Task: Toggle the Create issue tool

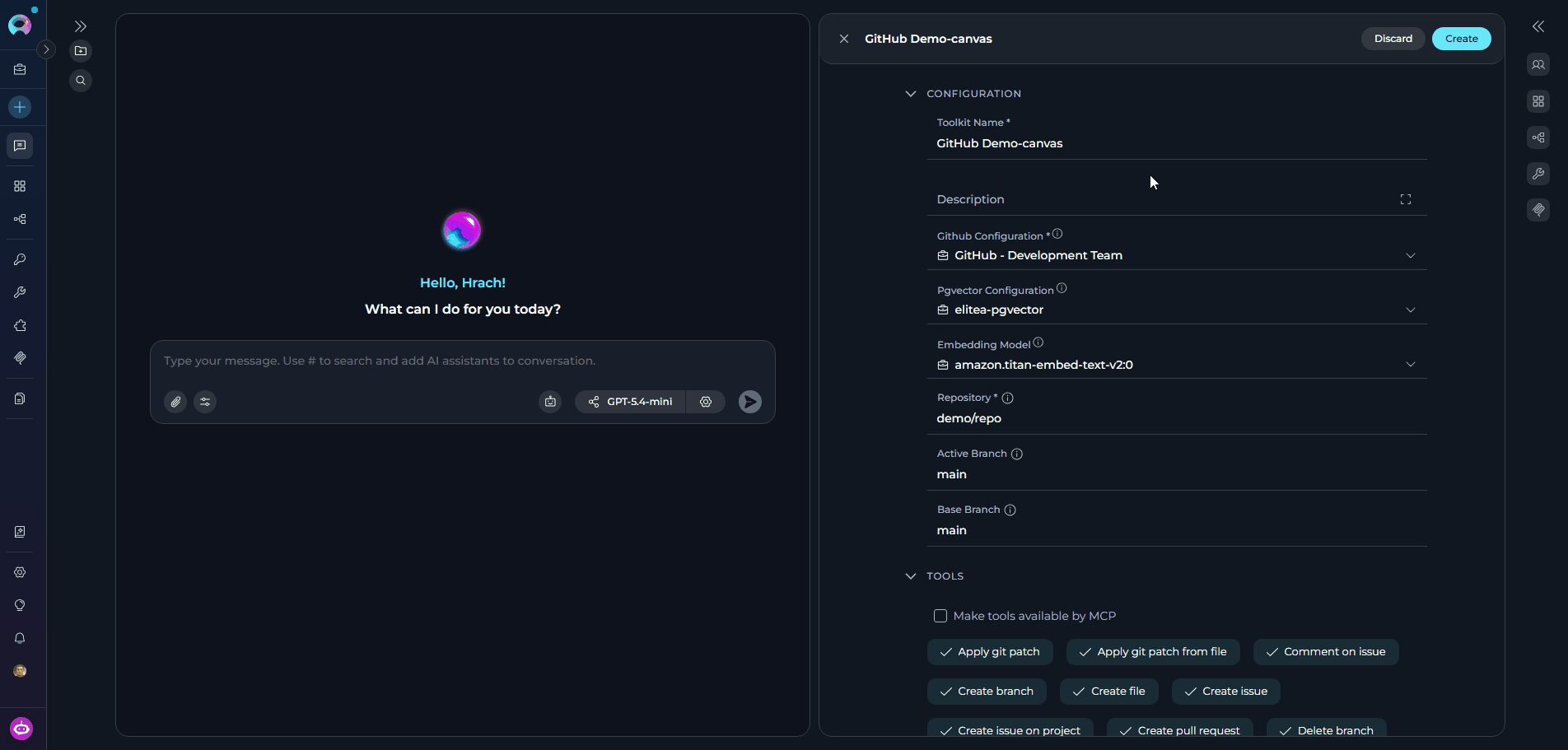Action: 1226,692
